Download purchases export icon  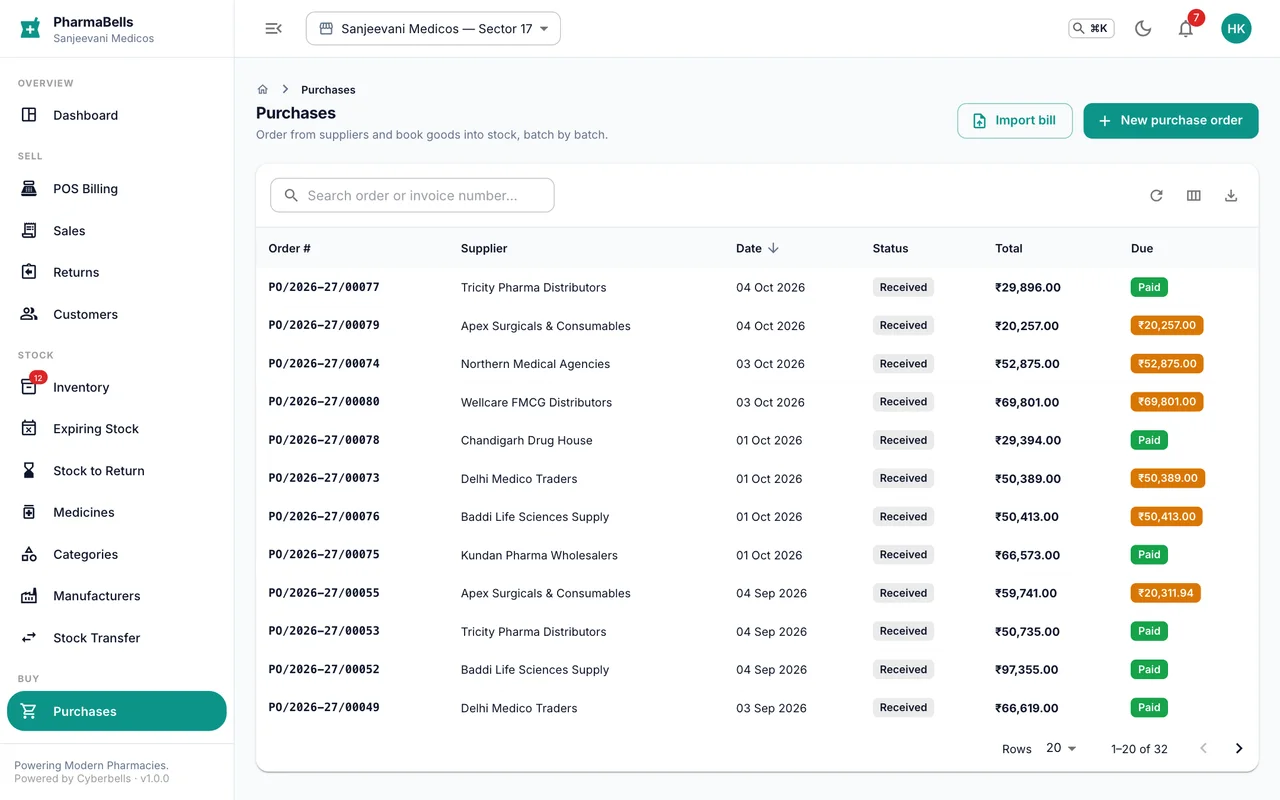[x=1231, y=196]
